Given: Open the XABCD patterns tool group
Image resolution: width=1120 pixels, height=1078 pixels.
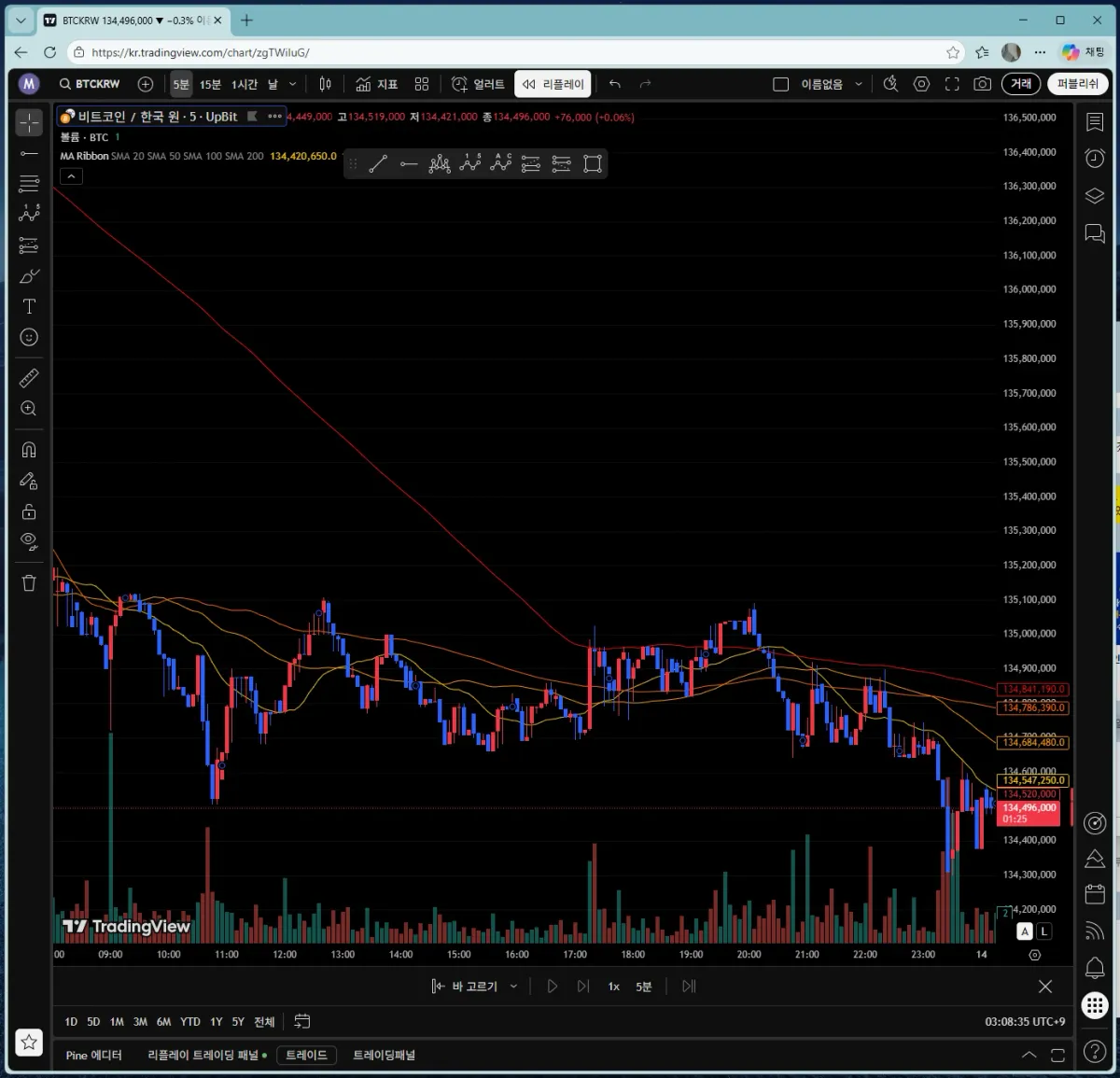Looking at the screenshot, I should point(29,215).
